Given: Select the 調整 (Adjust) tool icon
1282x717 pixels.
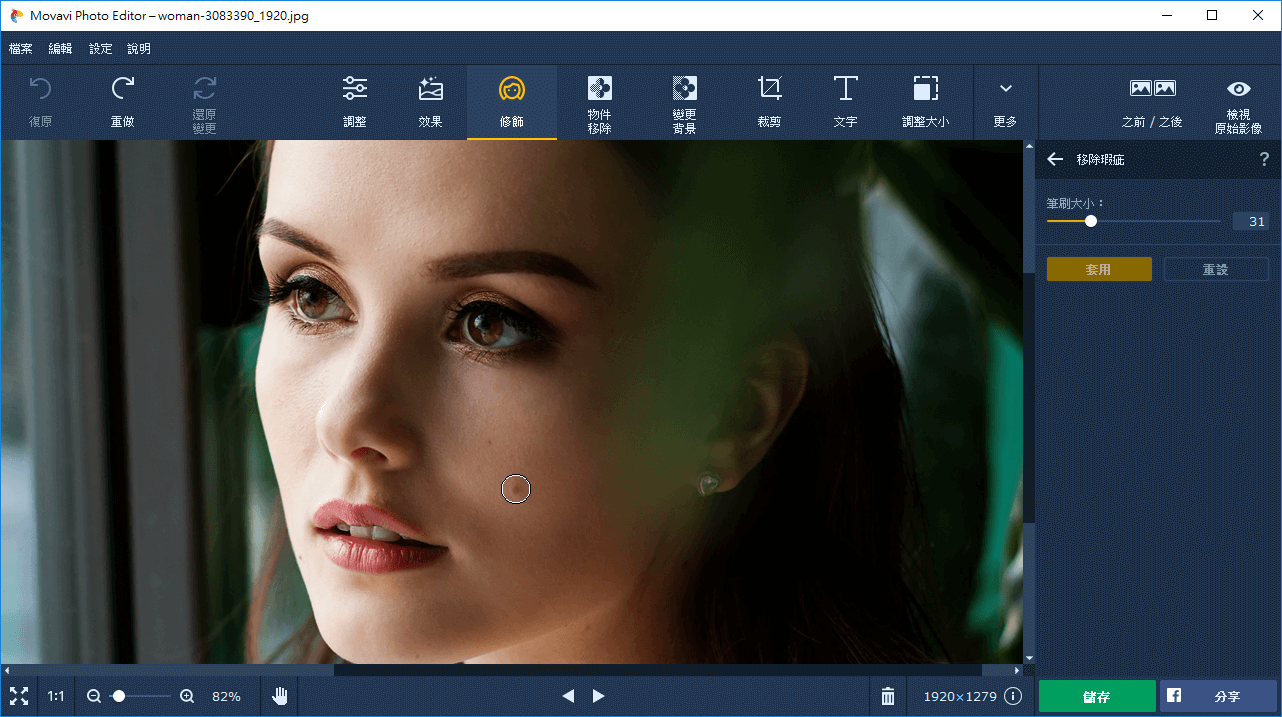Looking at the screenshot, I should pos(355,101).
